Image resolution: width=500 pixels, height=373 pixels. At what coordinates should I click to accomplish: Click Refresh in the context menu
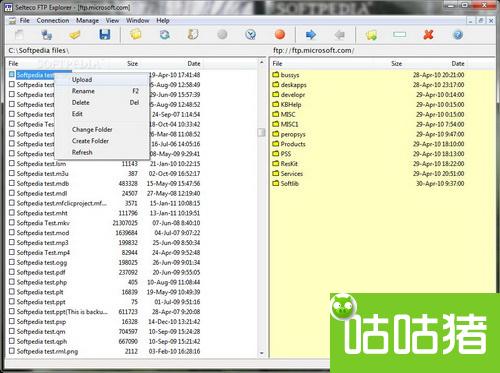point(102,152)
